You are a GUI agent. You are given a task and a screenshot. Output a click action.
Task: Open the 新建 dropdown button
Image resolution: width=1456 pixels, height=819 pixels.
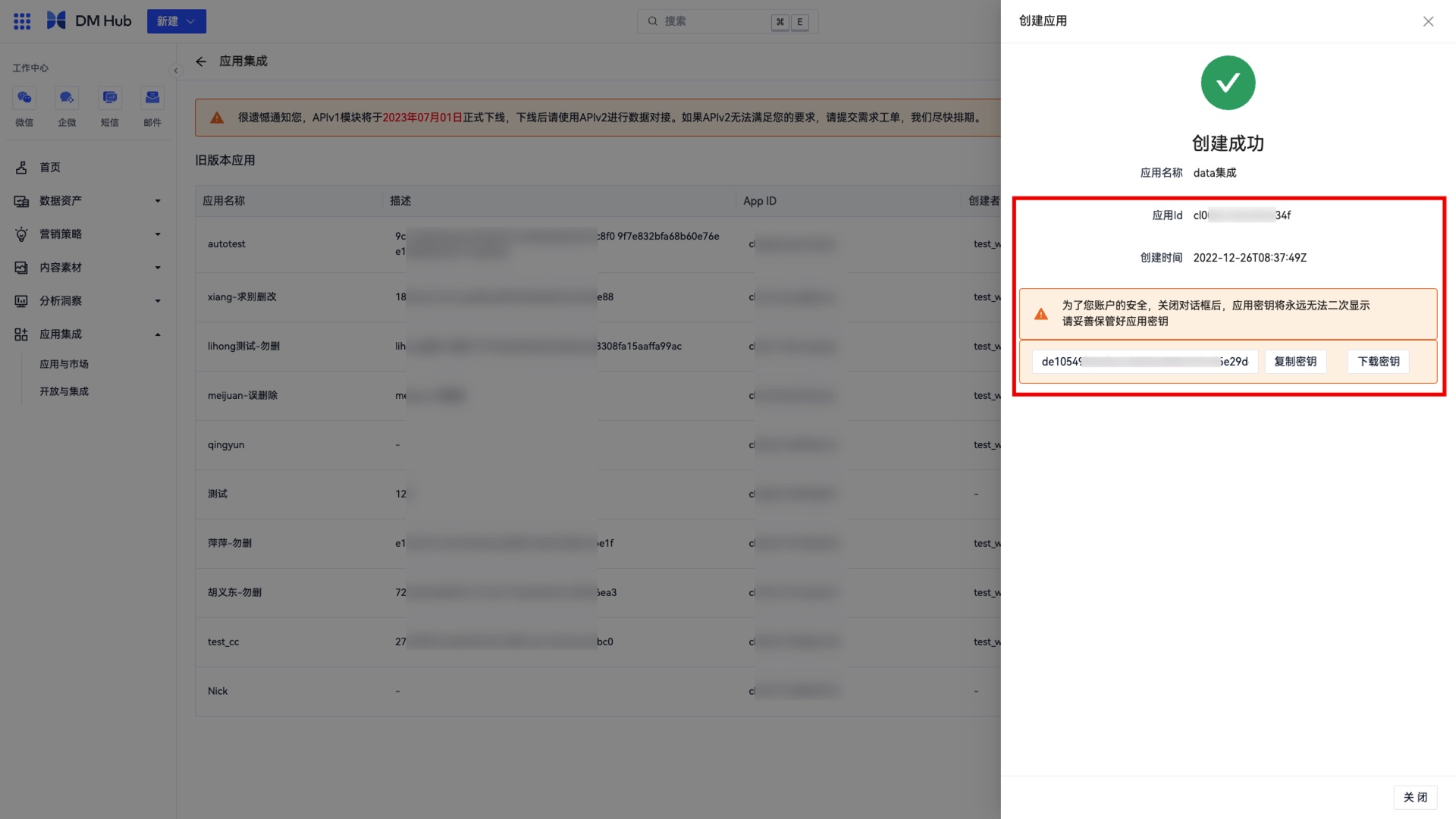(176, 21)
